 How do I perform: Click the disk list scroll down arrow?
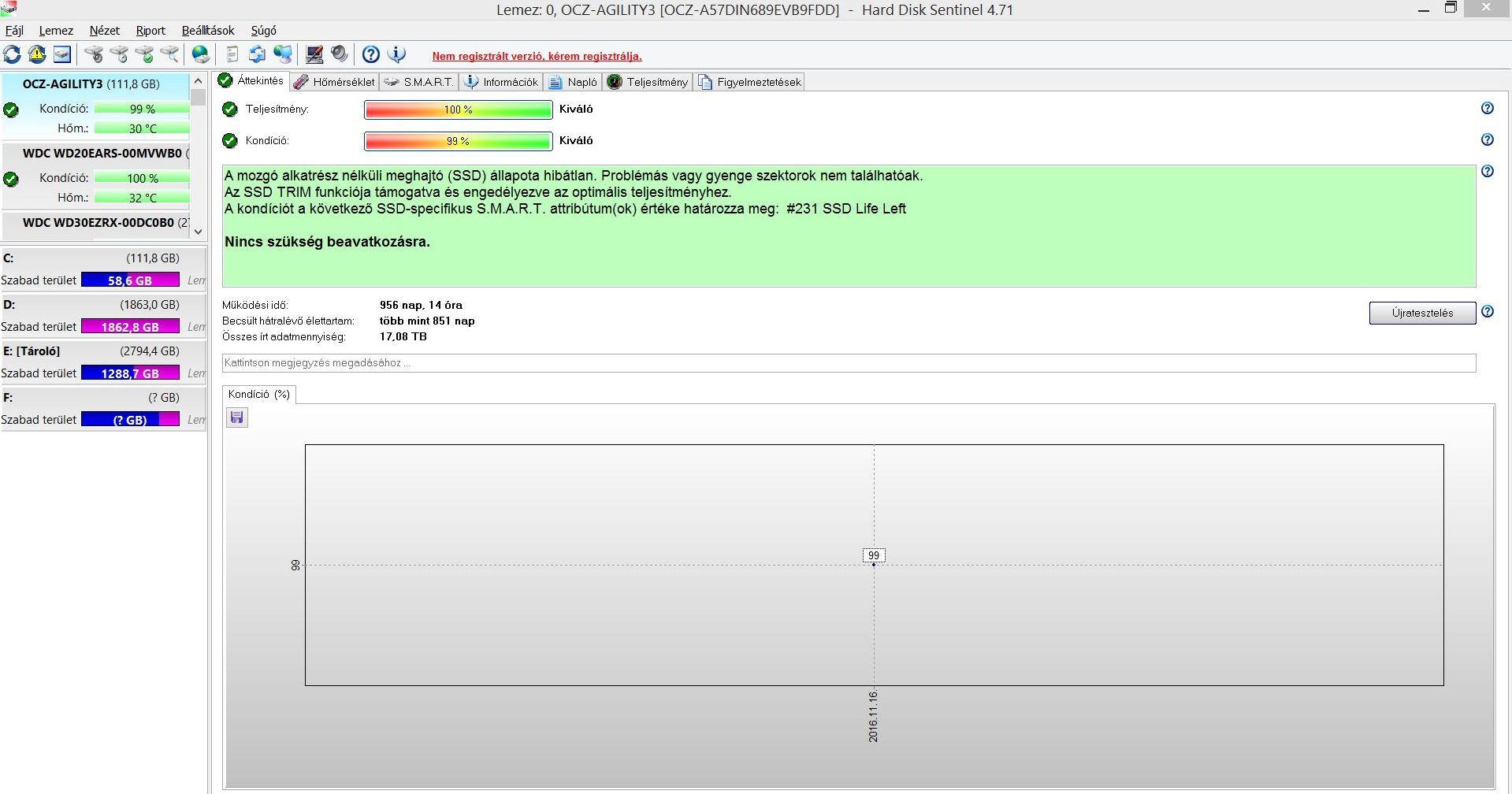[199, 232]
